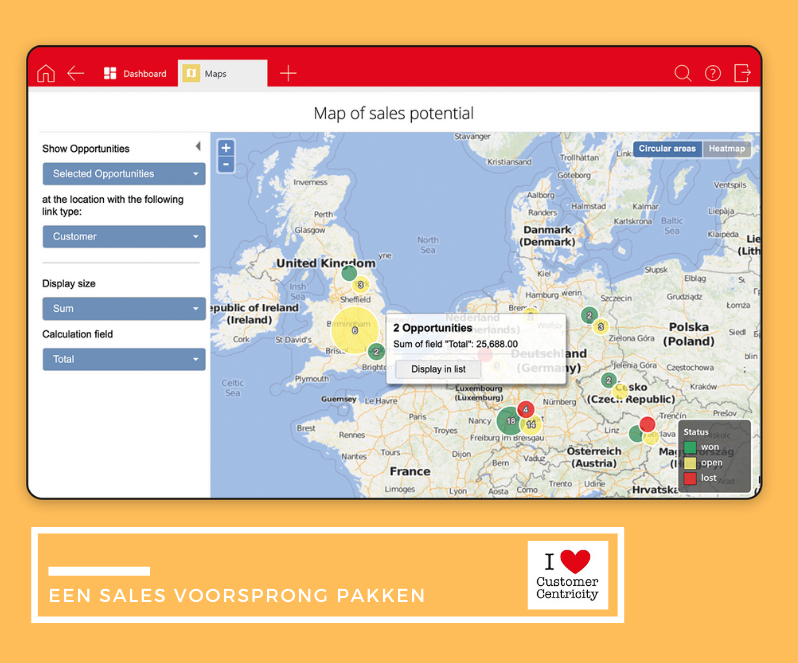
Task: Click the lost red legend swatch
Action: coord(690,478)
